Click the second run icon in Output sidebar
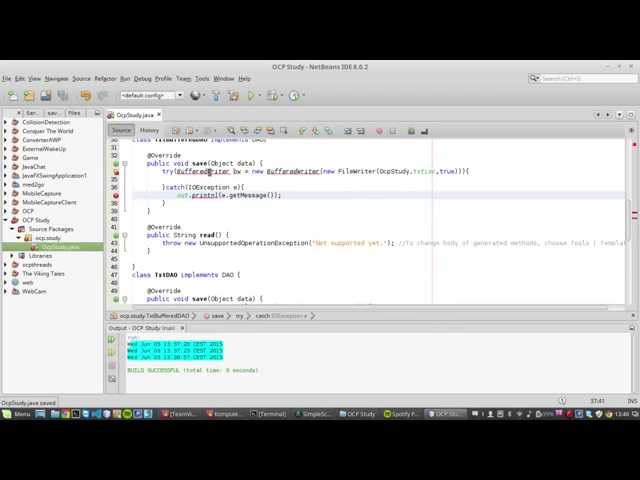Screen dimensions: 640x480 point(111,353)
